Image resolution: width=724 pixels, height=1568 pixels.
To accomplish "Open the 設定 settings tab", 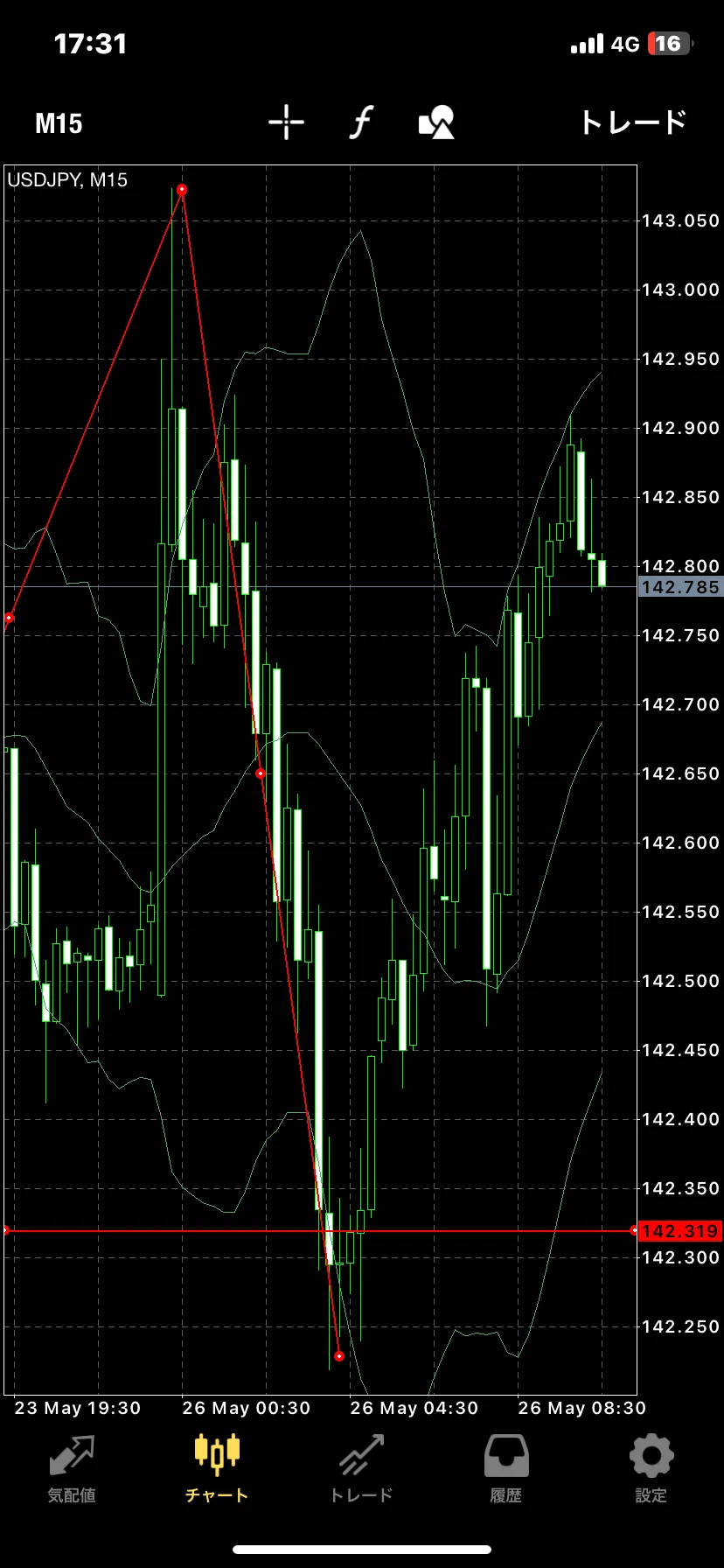I will 651,1469.
